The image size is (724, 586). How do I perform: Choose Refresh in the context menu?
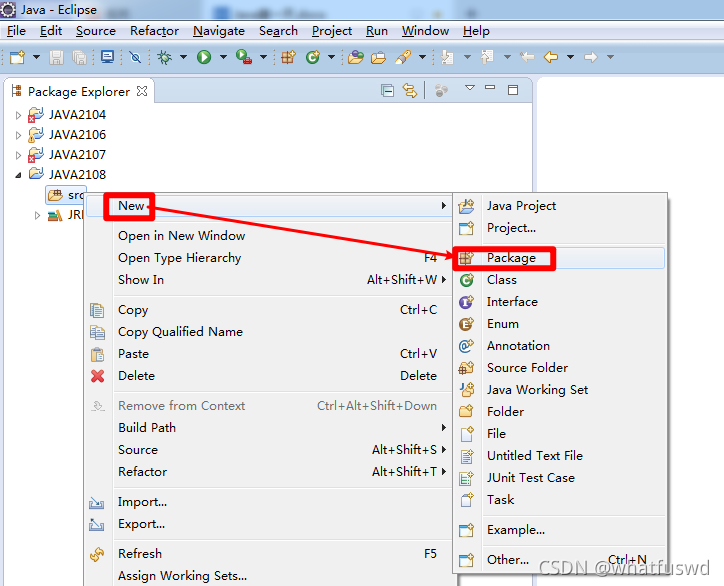268,553
